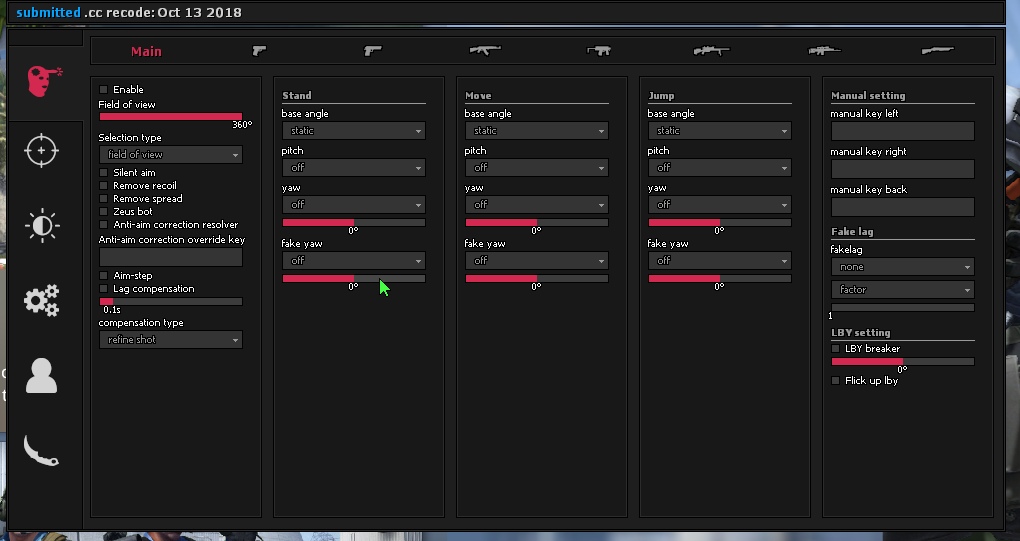Enable the Remove recoil checkbox
Image resolution: width=1020 pixels, height=541 pixels.
coord(104,186)
